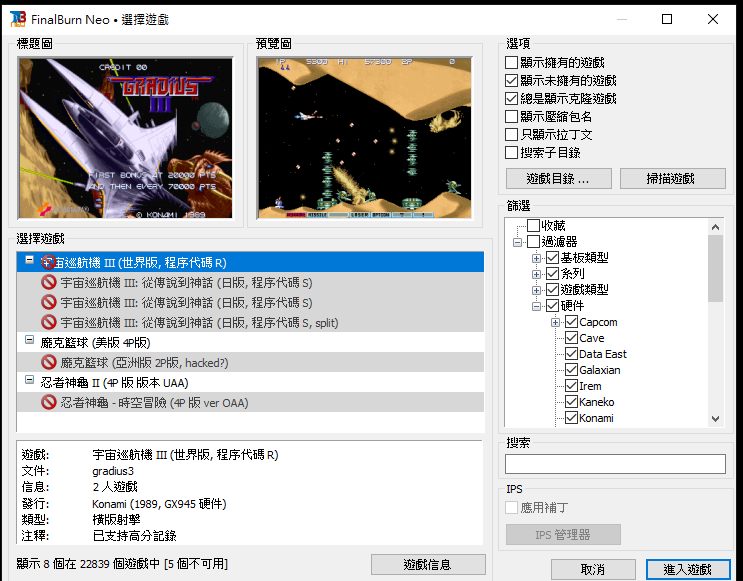Select 忍者神龜 II (4P 版 版本 UAA) row
This screenshot has height=581, width=743.
click(250, 382)
